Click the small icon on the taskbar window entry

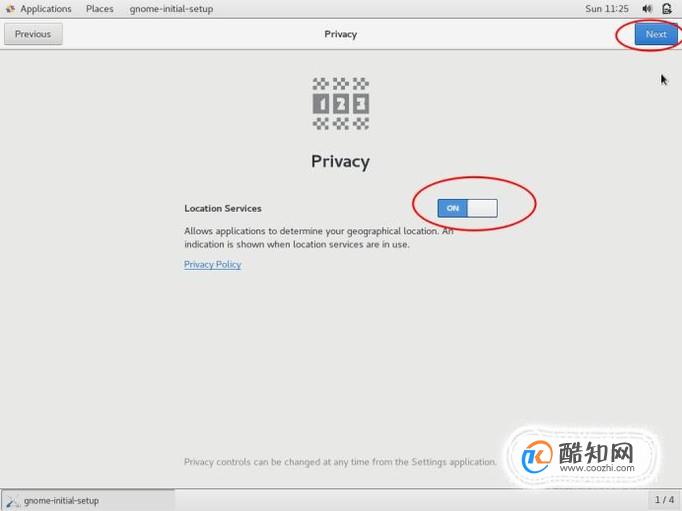tap(13, 501)
